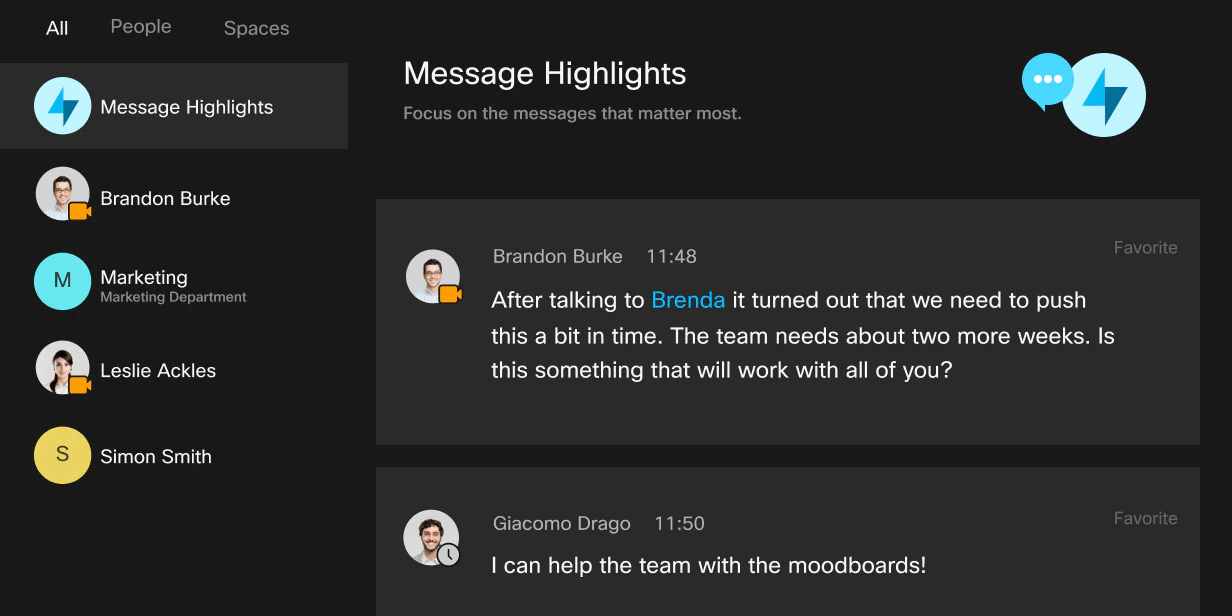The width and height of the screenshot is (1232, 616).
Task: Click the chat bubble icon in header
Action: tap(1047, 80)
